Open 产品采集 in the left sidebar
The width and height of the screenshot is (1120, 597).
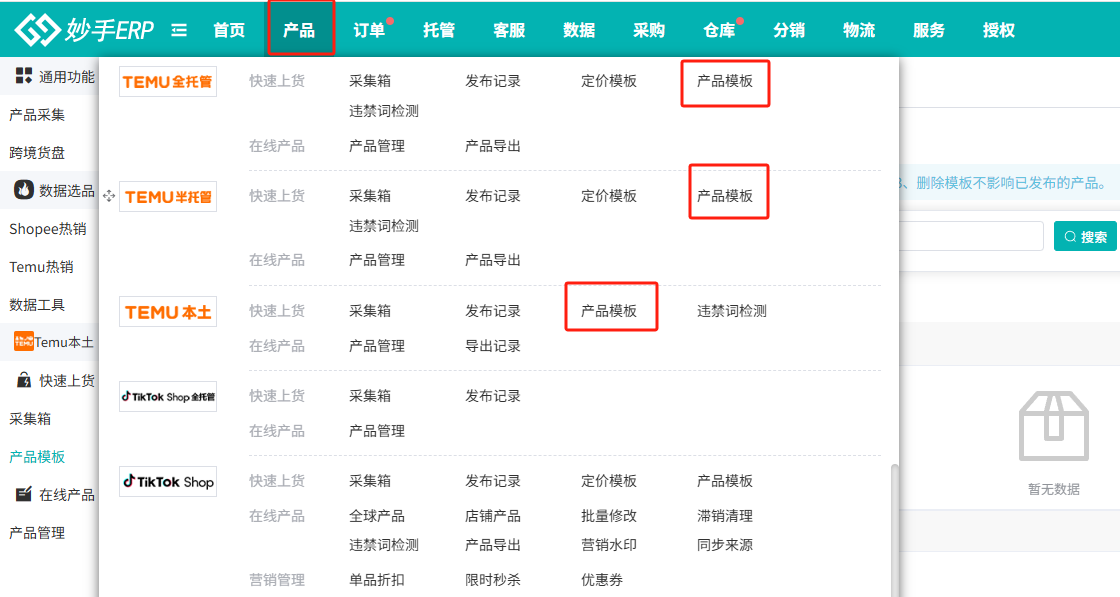click(37, 114)
